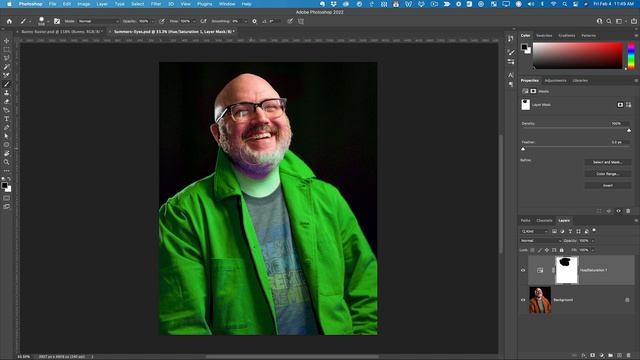Click the macOS Spotlight search icon
640x360 pixels.
click(x=564, y=4)
